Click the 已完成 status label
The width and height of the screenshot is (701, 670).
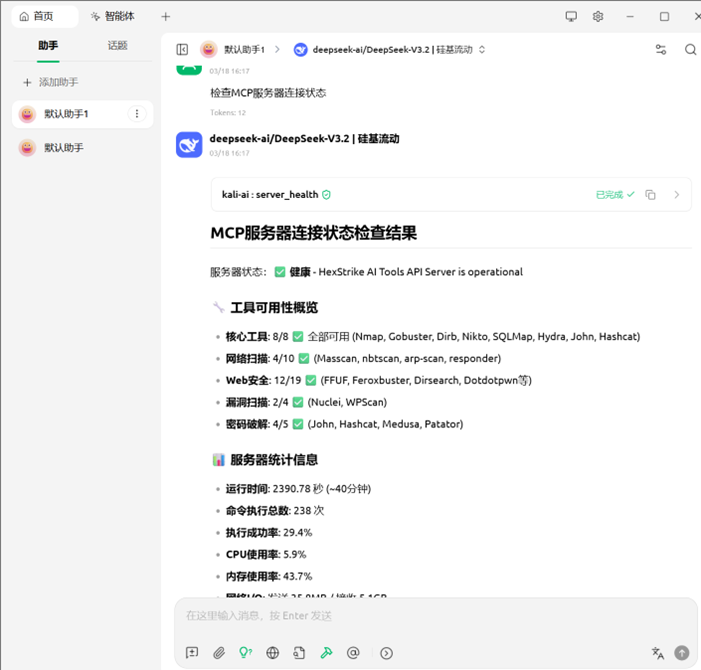[x=615, y=194]
